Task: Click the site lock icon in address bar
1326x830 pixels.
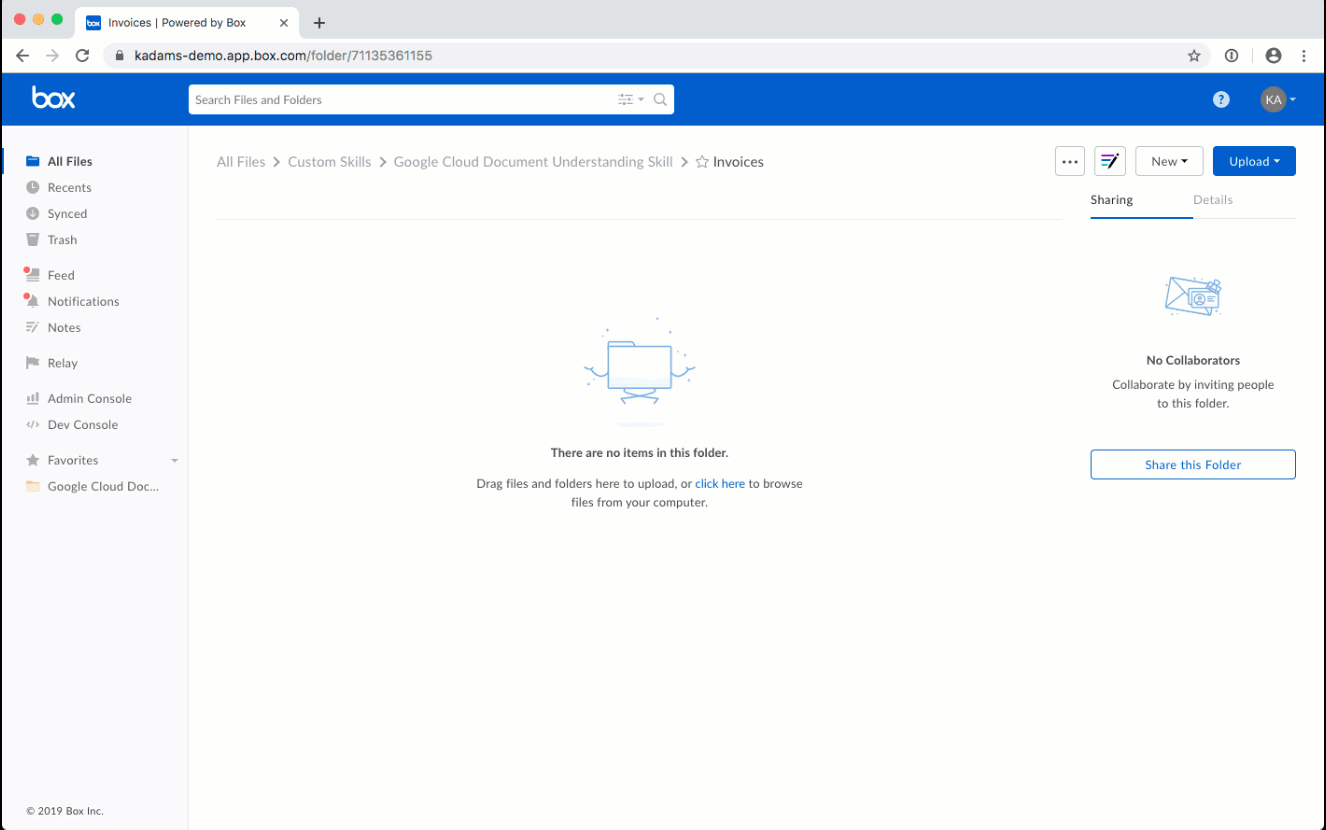Action: click(120, 56)
